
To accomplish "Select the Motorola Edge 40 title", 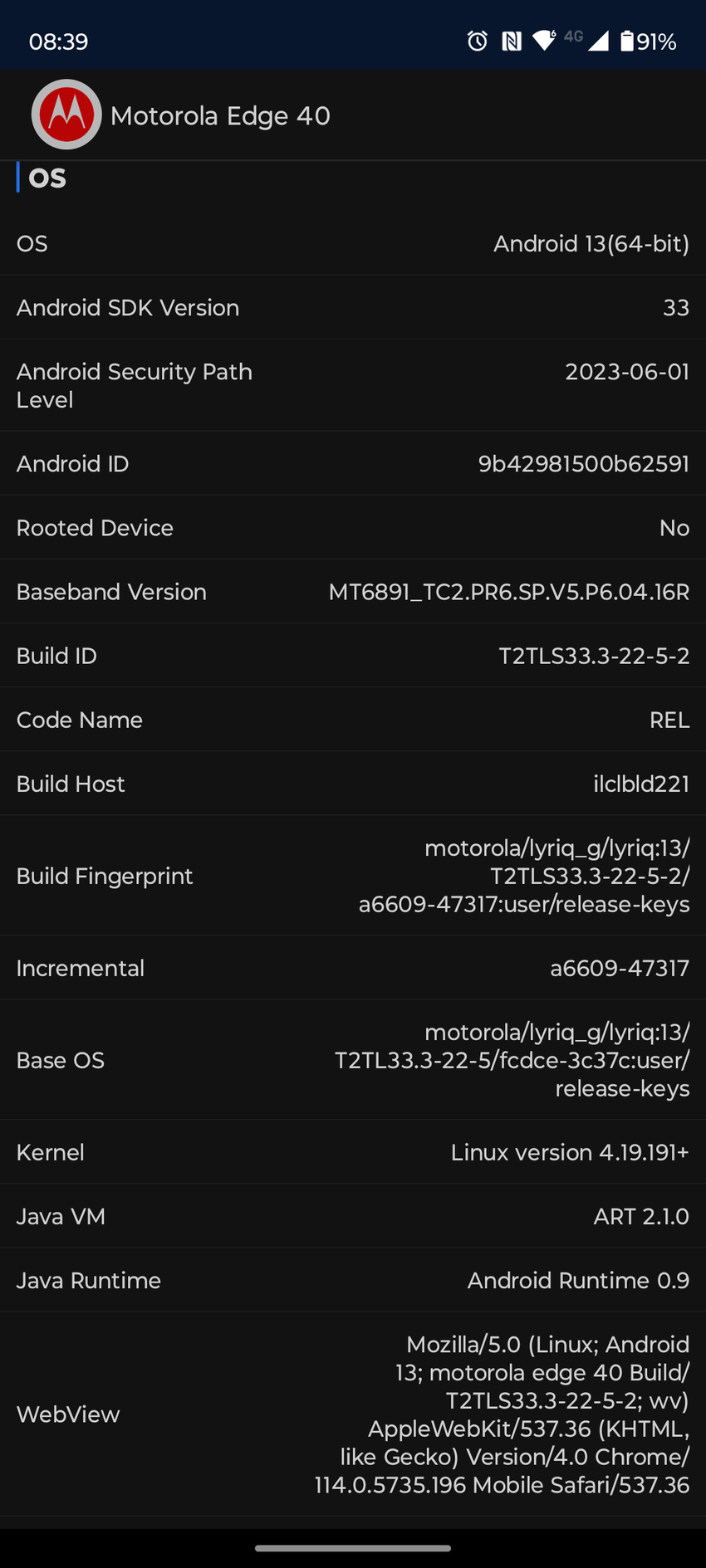I will 220,115.
